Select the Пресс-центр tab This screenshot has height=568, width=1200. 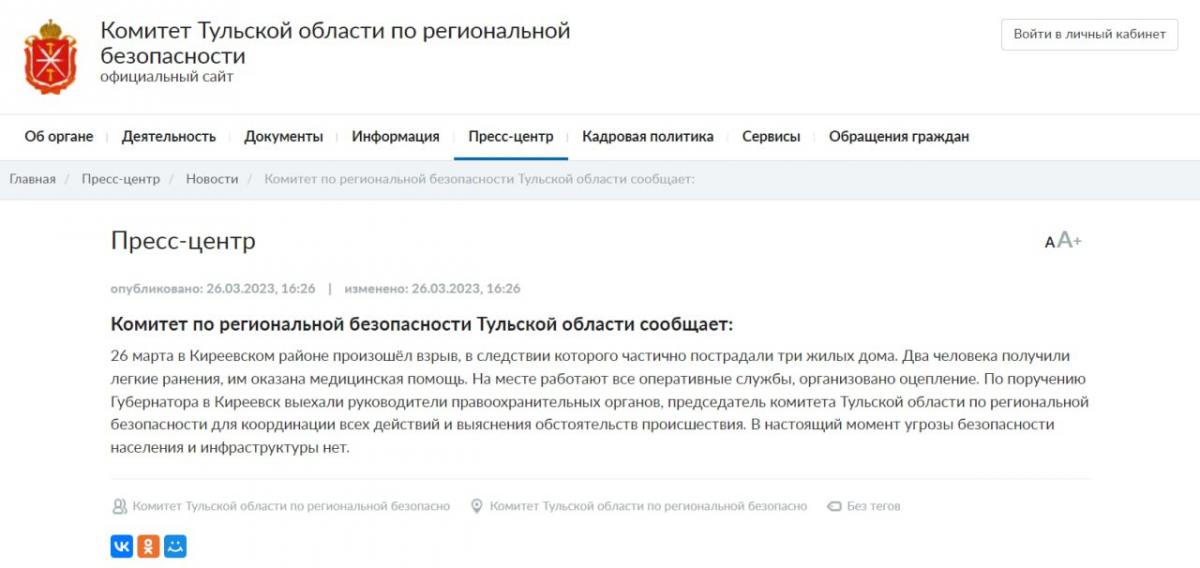tap(511, 137)
